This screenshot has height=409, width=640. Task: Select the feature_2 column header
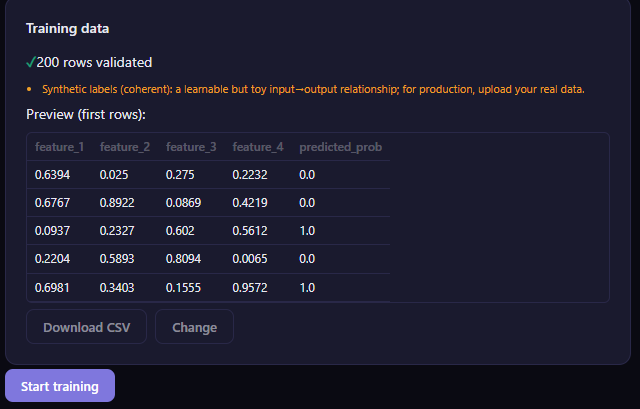pyautogui.click(x=125, y=147)
